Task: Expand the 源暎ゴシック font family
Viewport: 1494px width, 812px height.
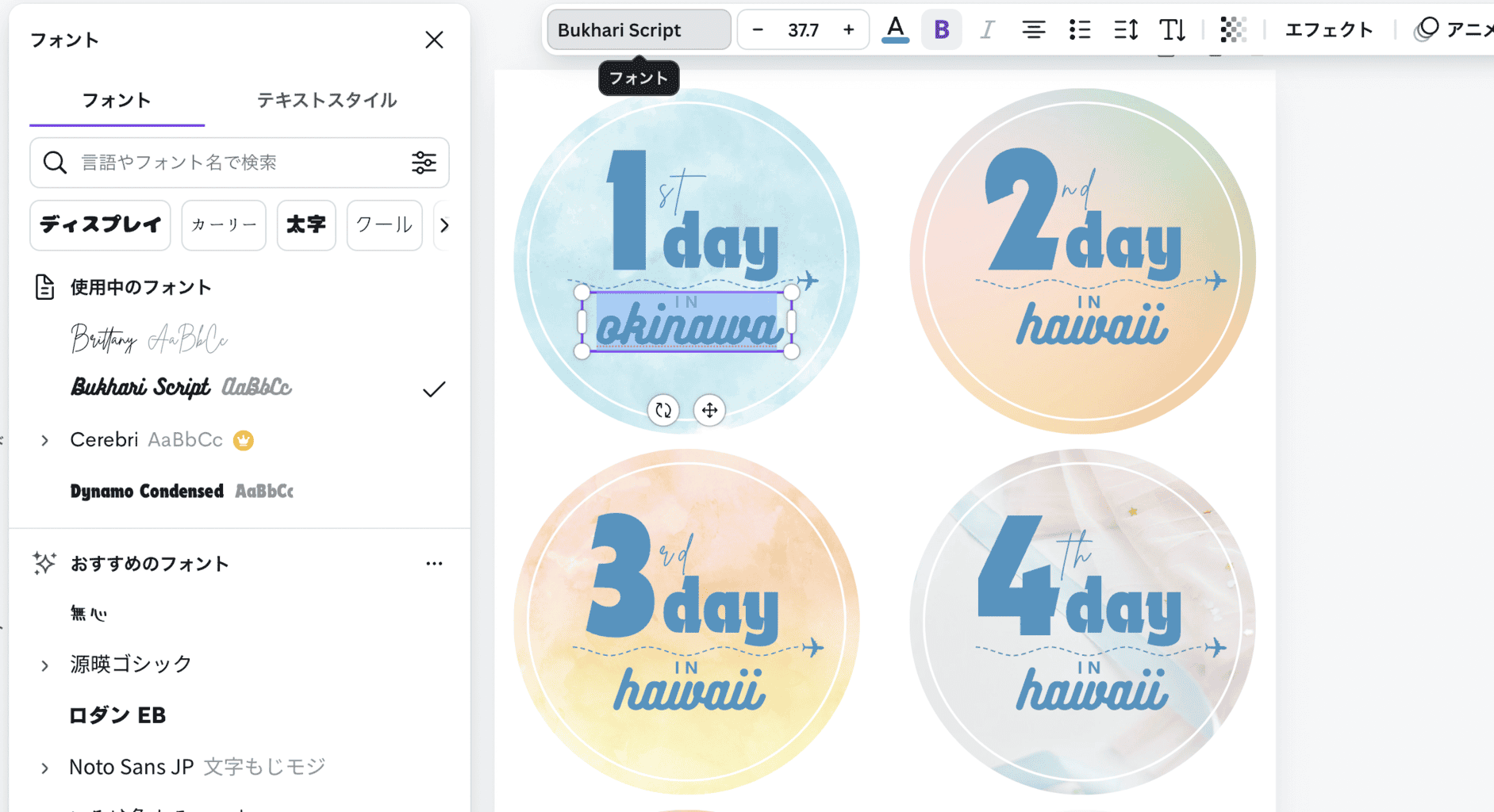Action: click(x=45, y=665)
